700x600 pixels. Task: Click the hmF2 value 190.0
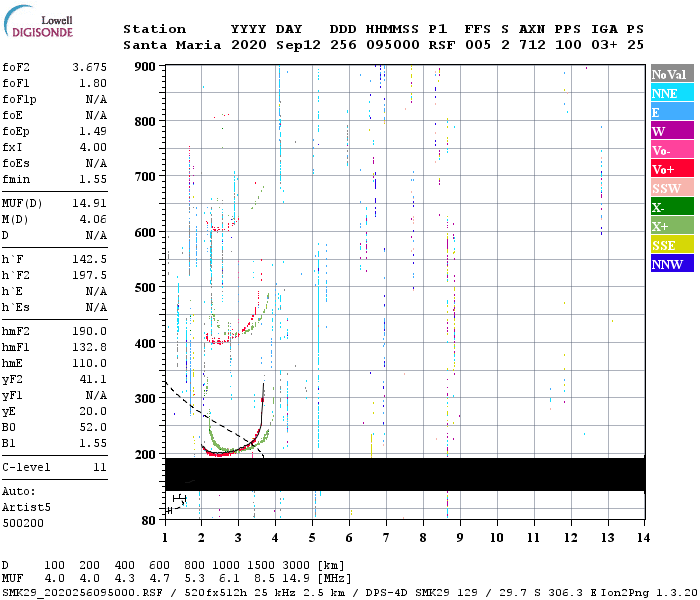pos(90,331)
